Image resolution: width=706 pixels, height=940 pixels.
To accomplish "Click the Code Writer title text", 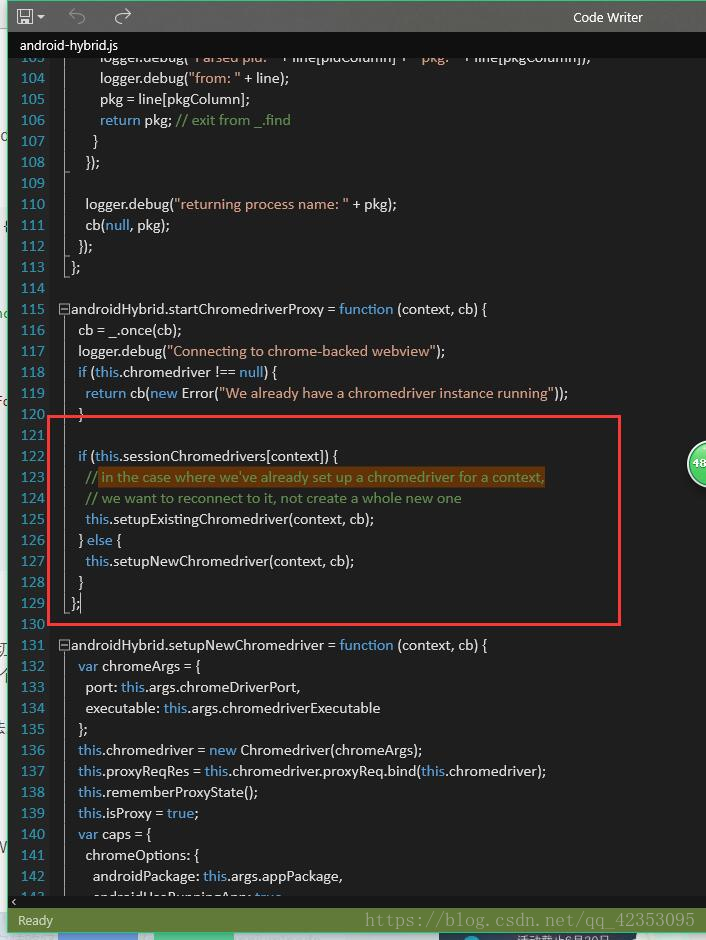I will pos(607,17).
